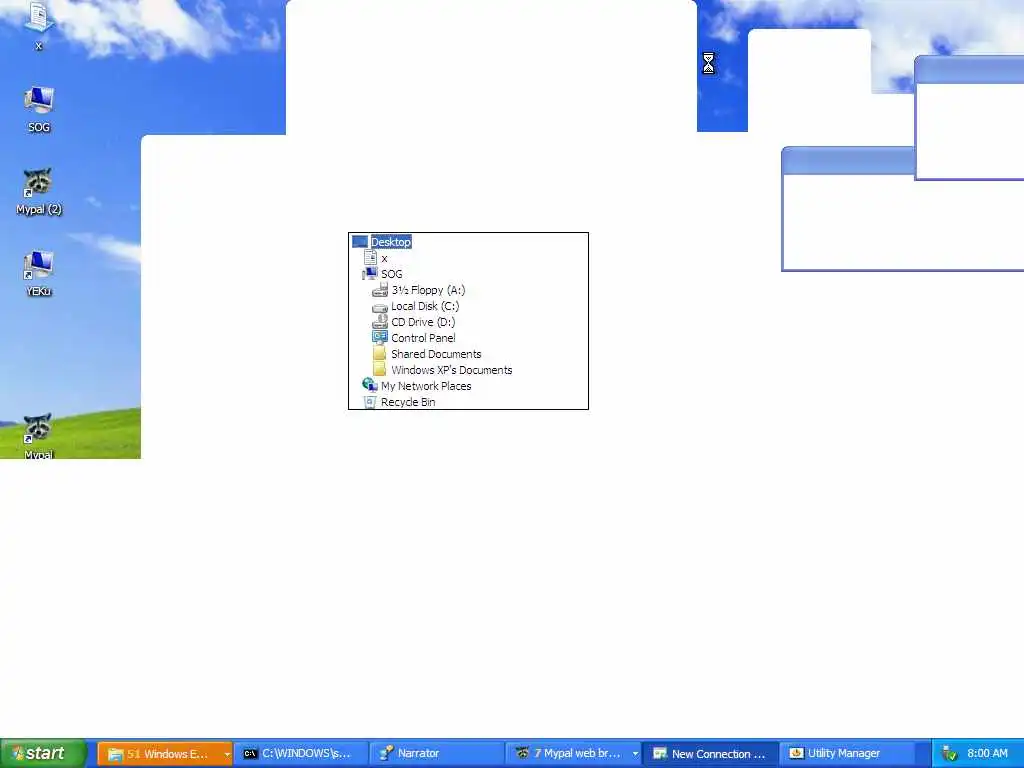Open Control Panel from the tree list

point(414,338)
